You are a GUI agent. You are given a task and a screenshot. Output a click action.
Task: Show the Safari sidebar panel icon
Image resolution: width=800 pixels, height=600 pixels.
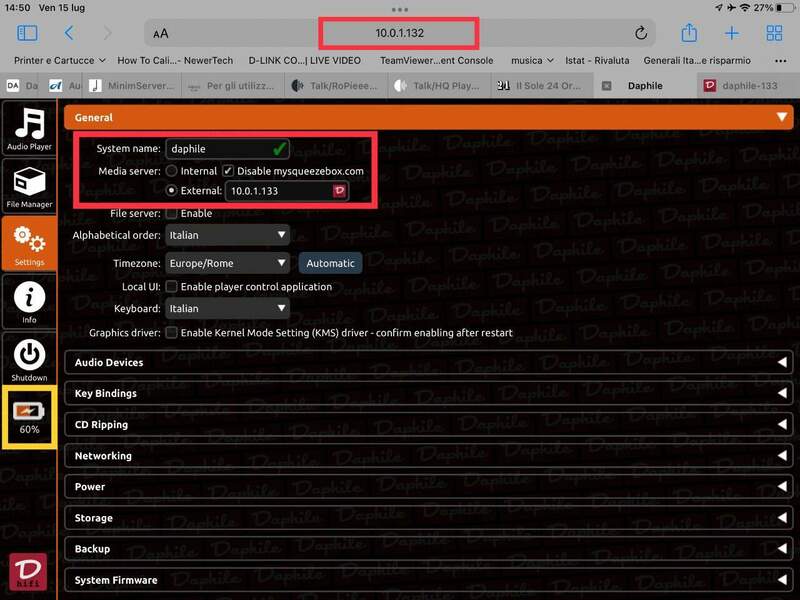coord(27,33)
